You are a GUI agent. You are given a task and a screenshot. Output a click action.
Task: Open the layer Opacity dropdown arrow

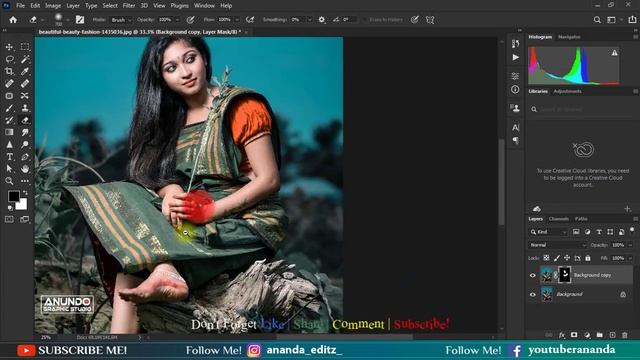[x=631, y=245]
